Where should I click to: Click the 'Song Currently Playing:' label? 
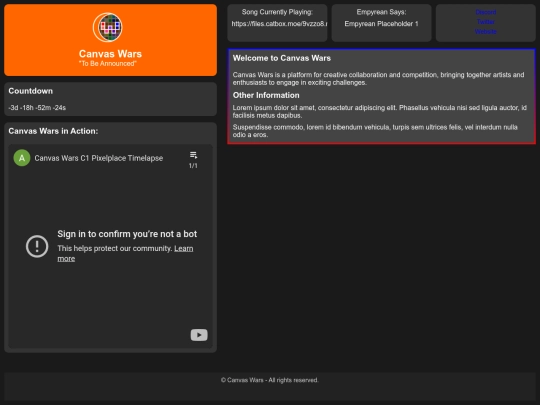click(277, 12)
